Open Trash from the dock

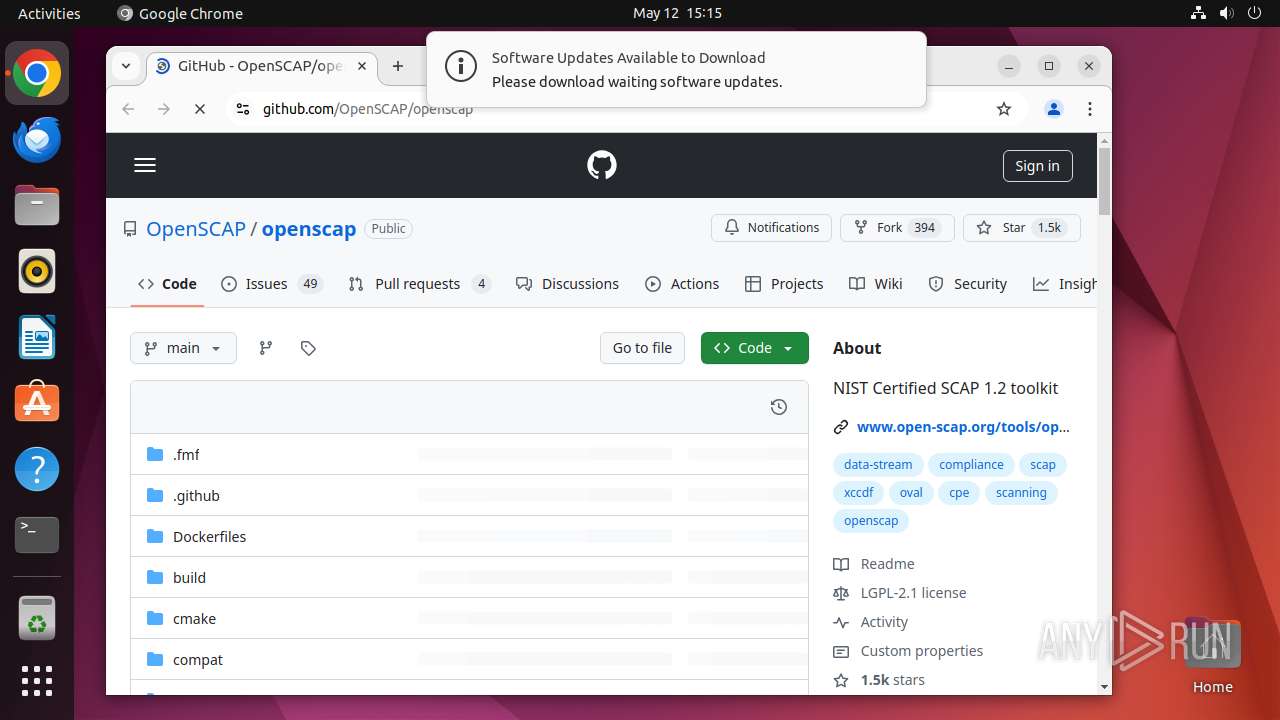coord(37,618)
